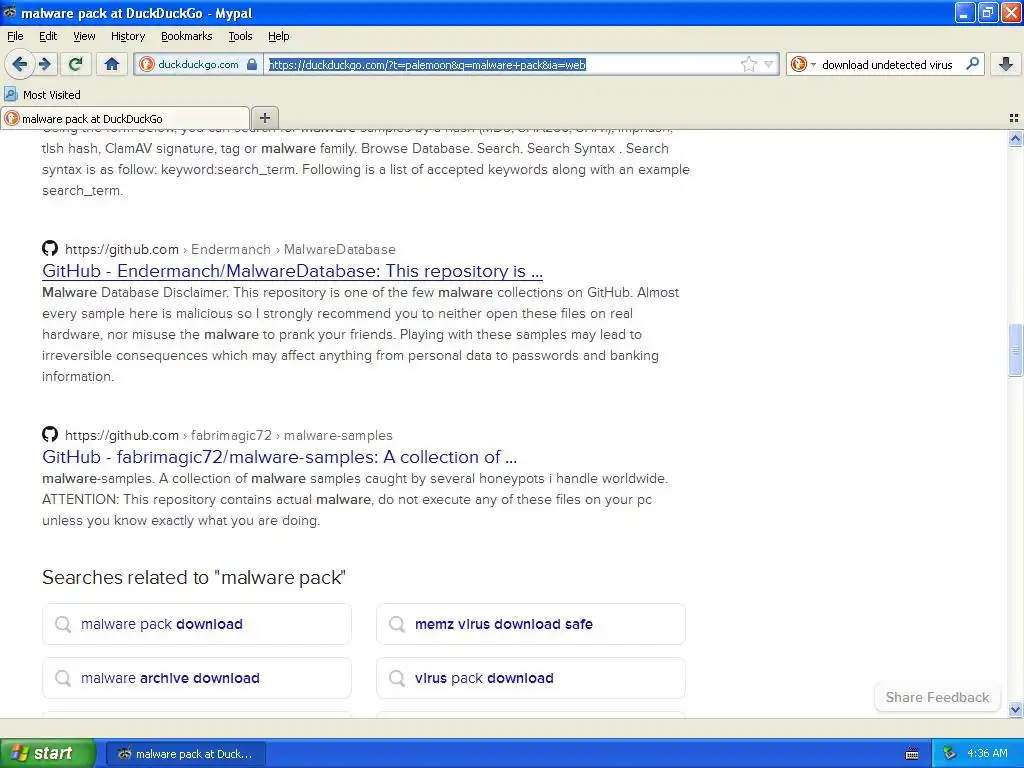
Task: Open the Bookmarks menu
Action: [187, 36]
